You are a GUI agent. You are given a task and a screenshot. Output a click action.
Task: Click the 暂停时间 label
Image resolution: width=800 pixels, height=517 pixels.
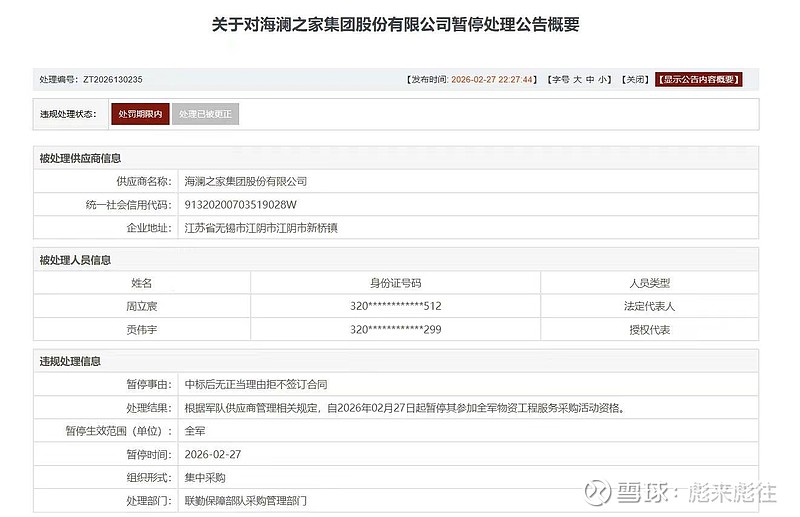(x=149, y=454)
